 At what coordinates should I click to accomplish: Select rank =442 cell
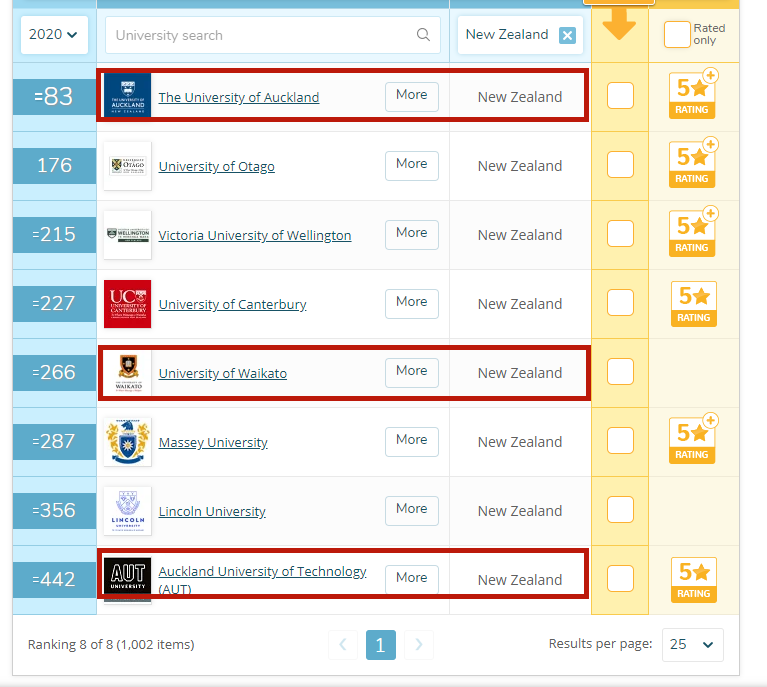[54, 579]
